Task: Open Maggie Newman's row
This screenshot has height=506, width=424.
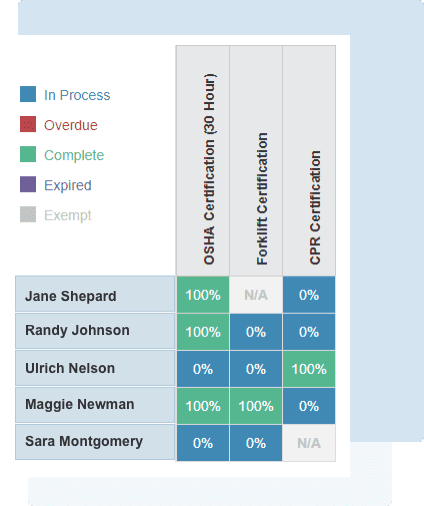Action: pos(95,405)
